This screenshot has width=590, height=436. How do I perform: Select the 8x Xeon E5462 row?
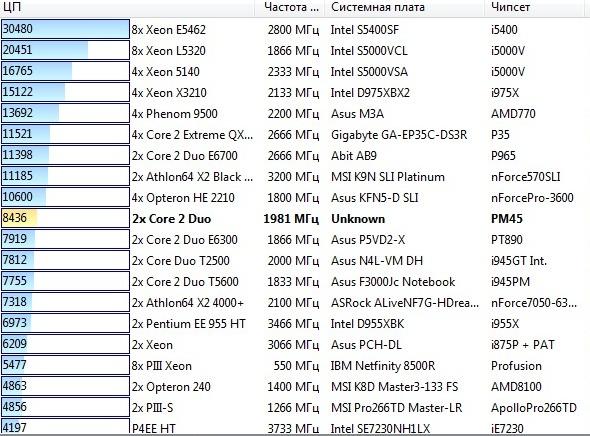(168, 30)
